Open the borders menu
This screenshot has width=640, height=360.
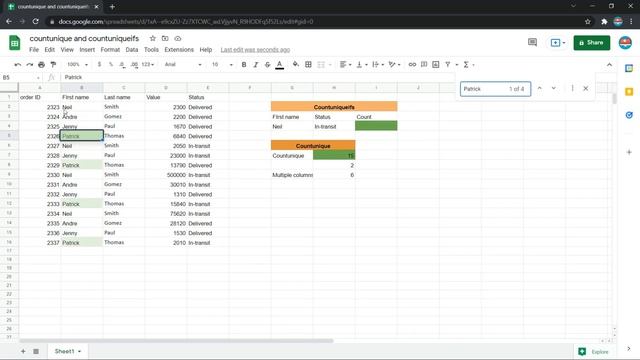308,64
